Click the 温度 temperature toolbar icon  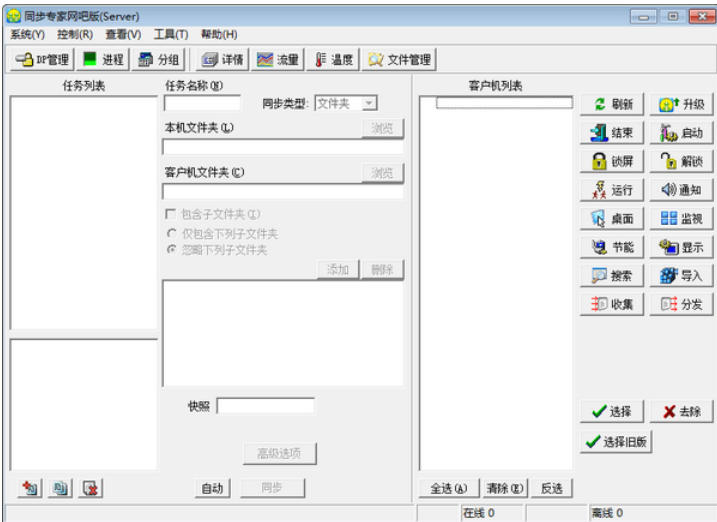pyautogui.click(x=334, y=60)
